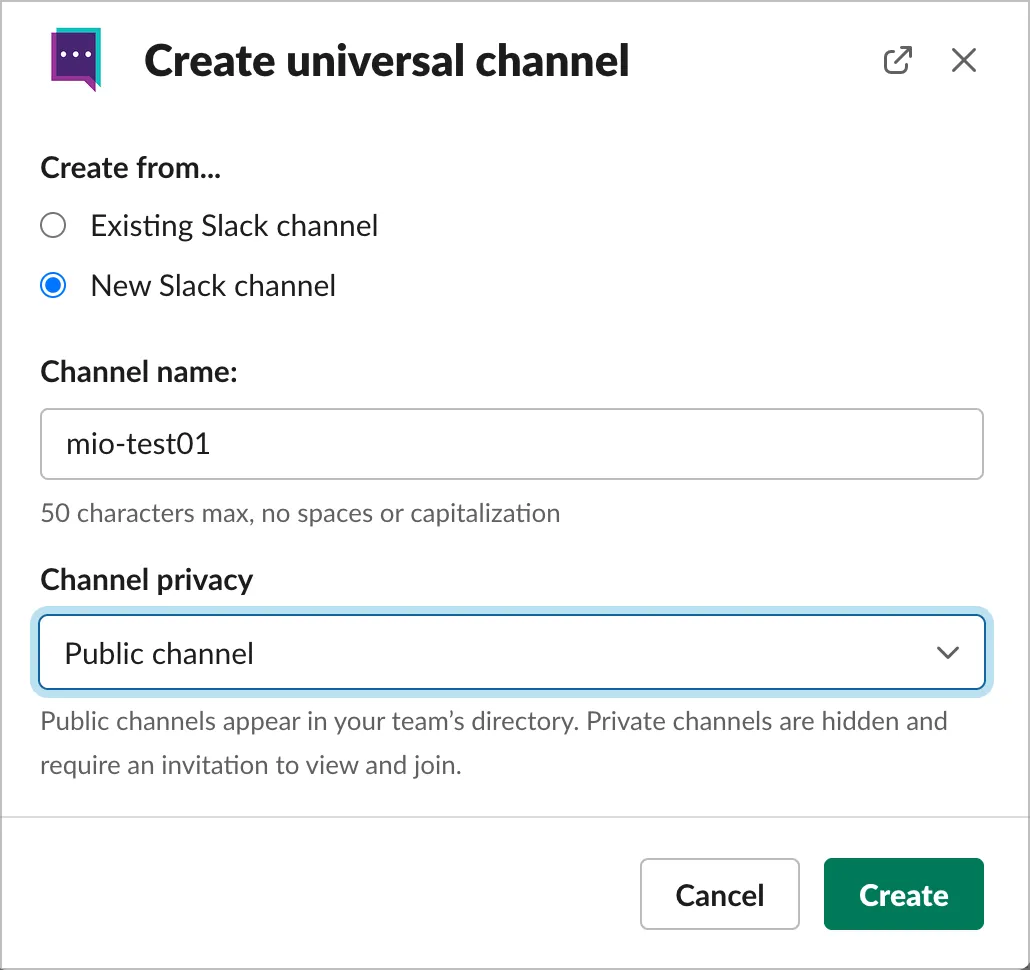Click the "Existing Slack channel" option label
This screenshot has height=970, width=1030.
[x=234, y=225]
